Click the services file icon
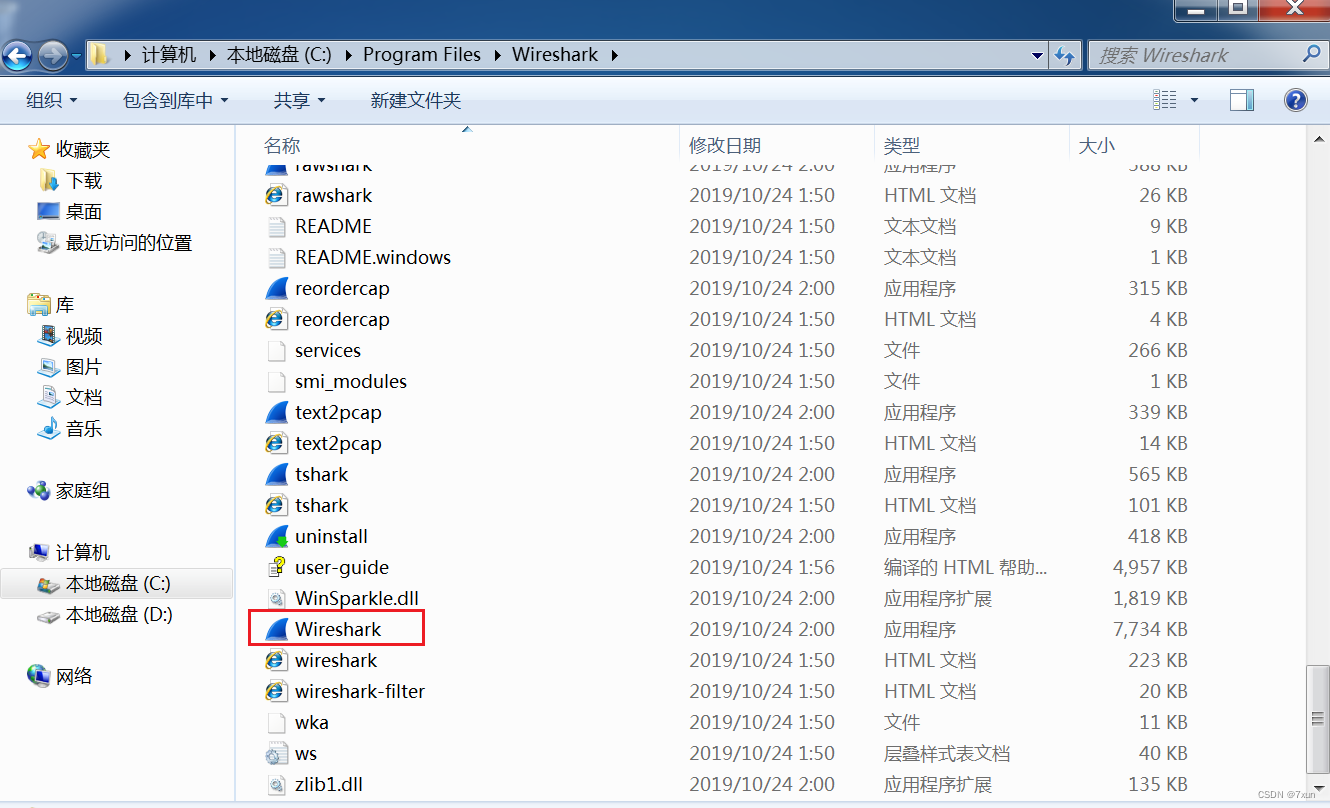This screenshot has width=1330, height=808. tap(277, 350)
